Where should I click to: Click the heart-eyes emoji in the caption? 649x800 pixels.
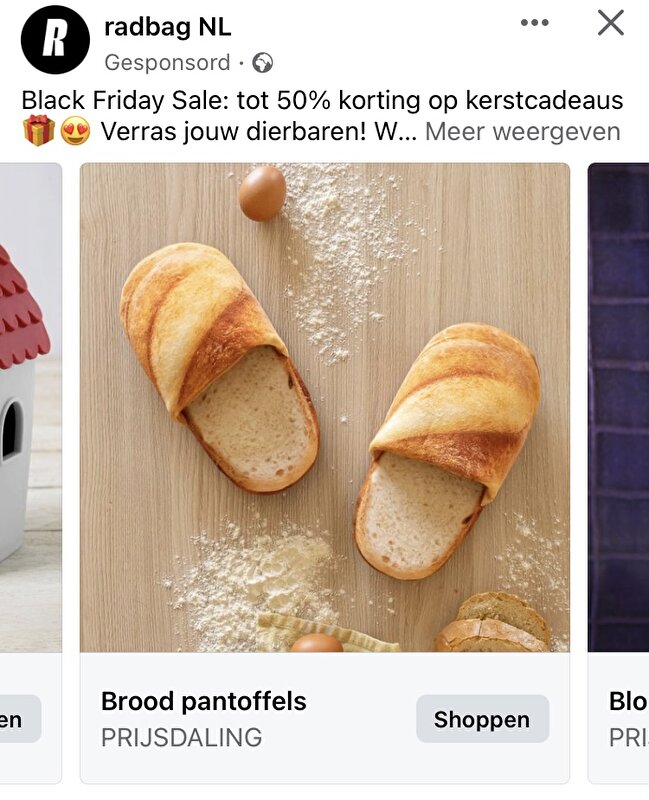coord(76,132)
